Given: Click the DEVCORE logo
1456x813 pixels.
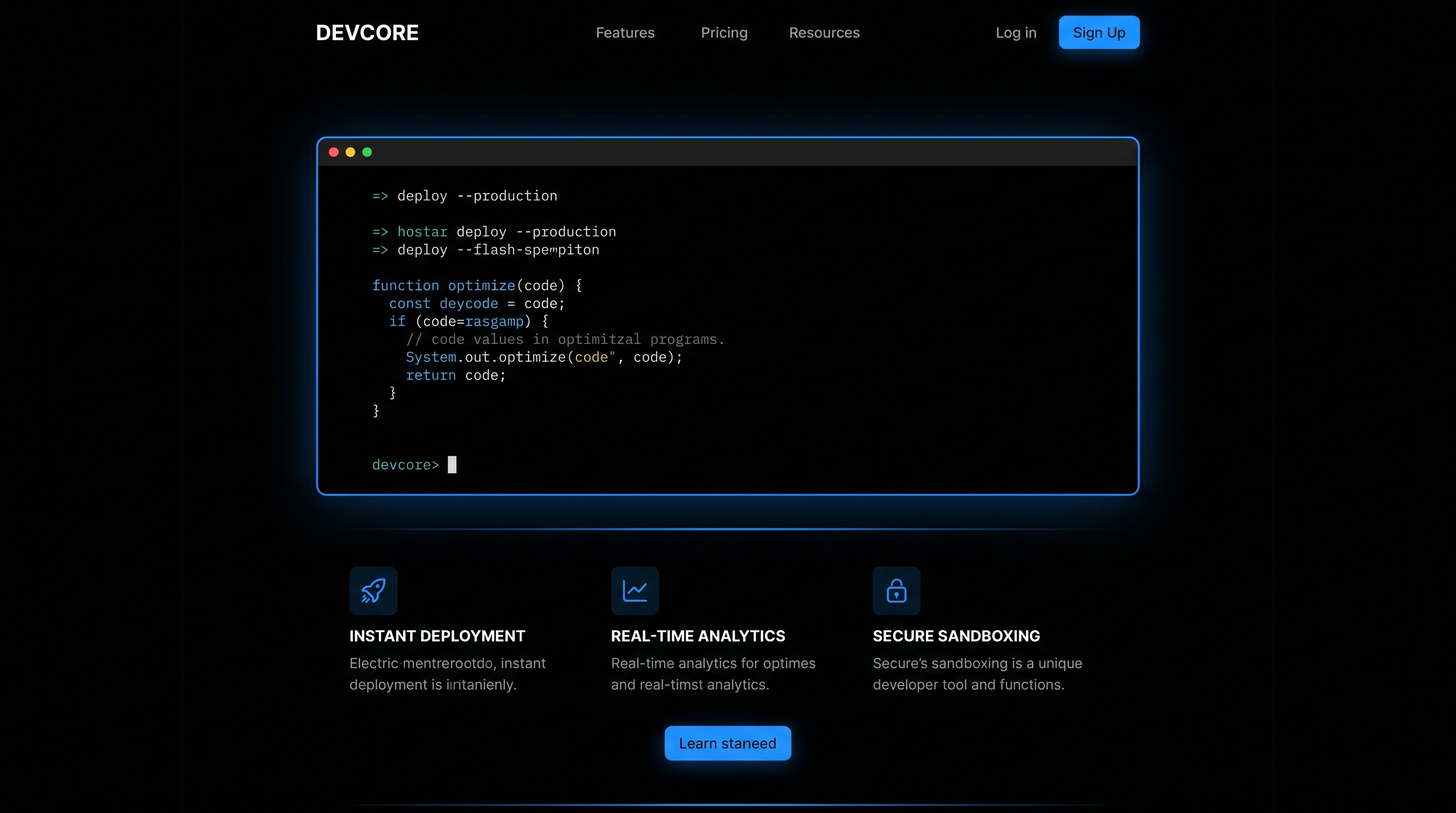Looking at the screenshot, I should [367, 32].
